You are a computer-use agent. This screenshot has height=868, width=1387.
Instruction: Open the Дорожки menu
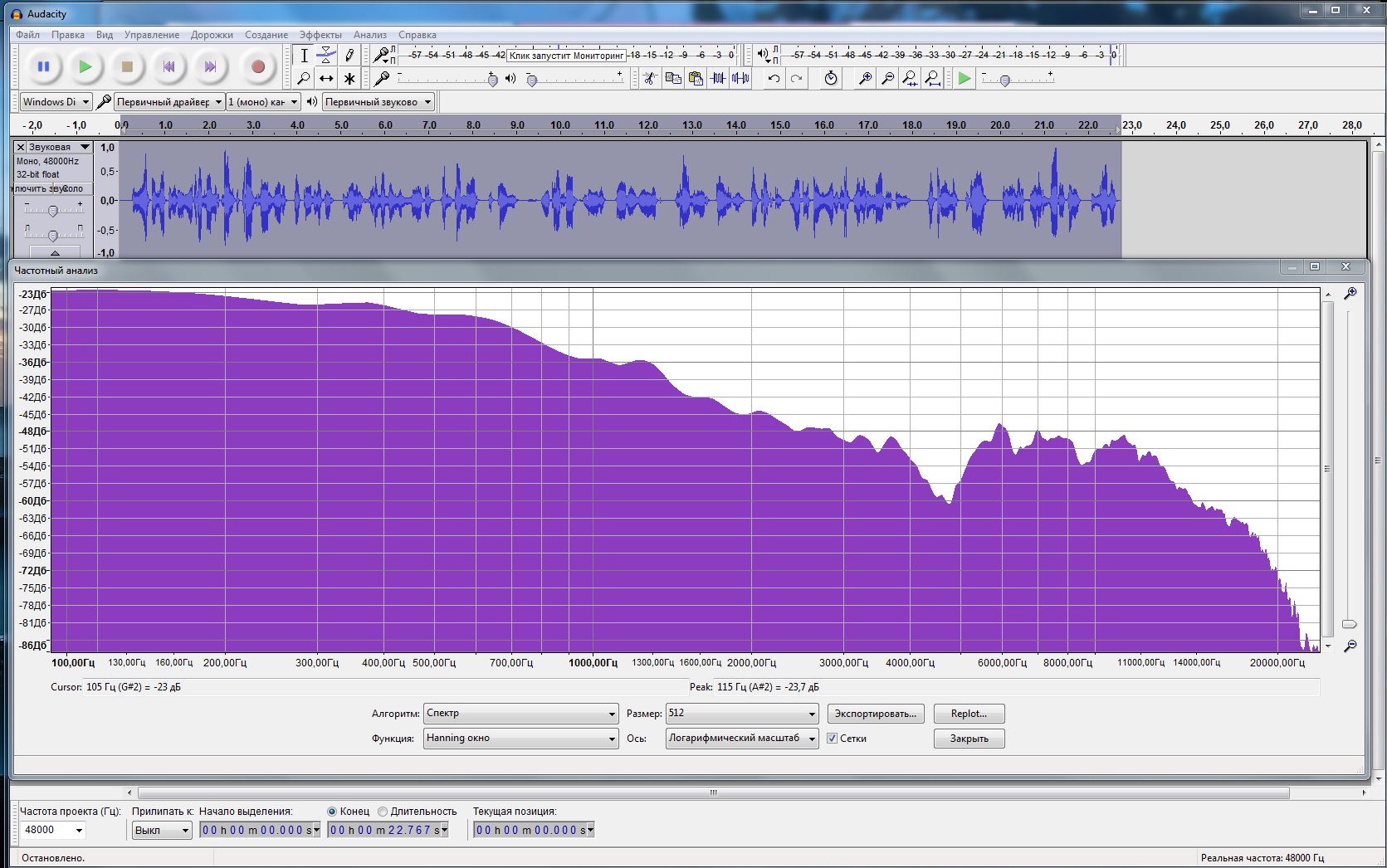coord(212,35)
